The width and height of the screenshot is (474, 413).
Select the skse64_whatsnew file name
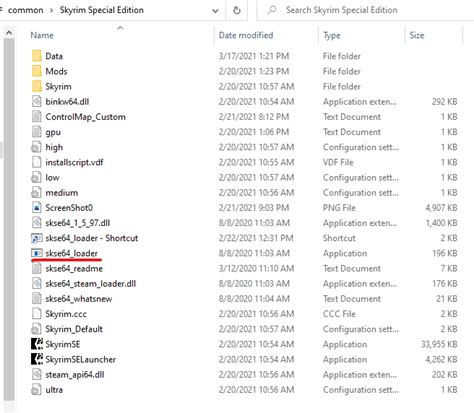[x=79, y=299]
